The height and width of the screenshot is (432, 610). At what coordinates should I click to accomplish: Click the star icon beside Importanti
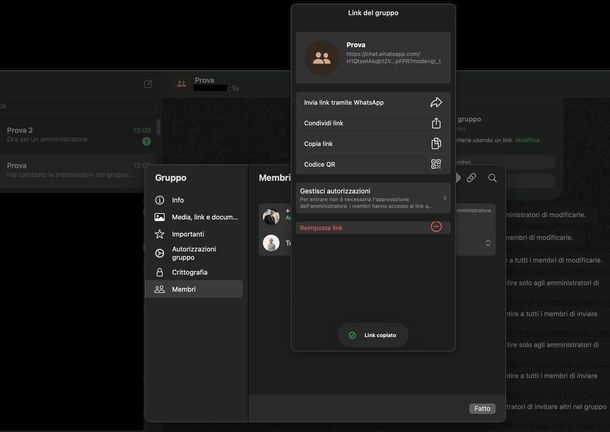point(160,234)
